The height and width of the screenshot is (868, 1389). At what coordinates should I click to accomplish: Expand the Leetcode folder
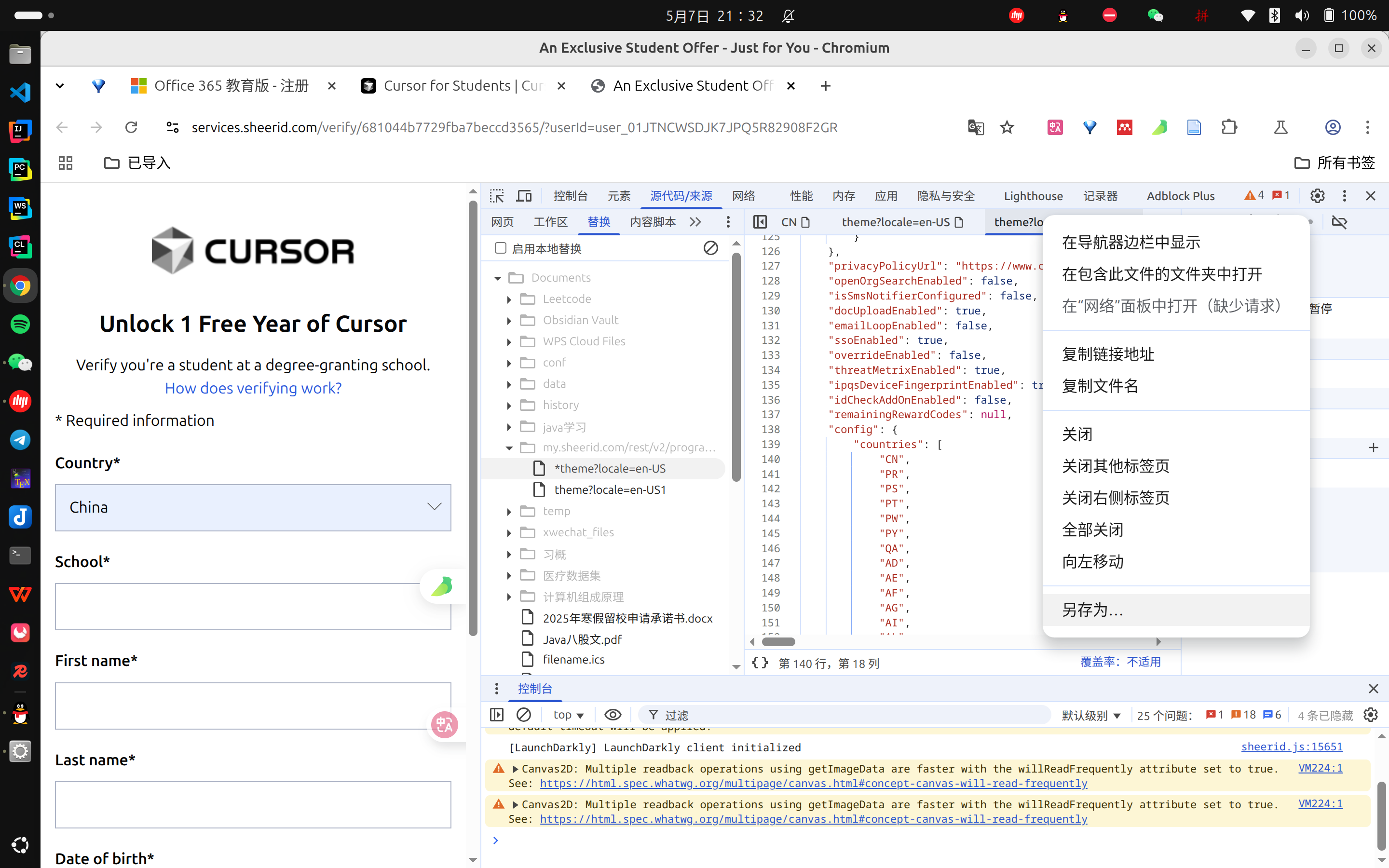[509, 299]
